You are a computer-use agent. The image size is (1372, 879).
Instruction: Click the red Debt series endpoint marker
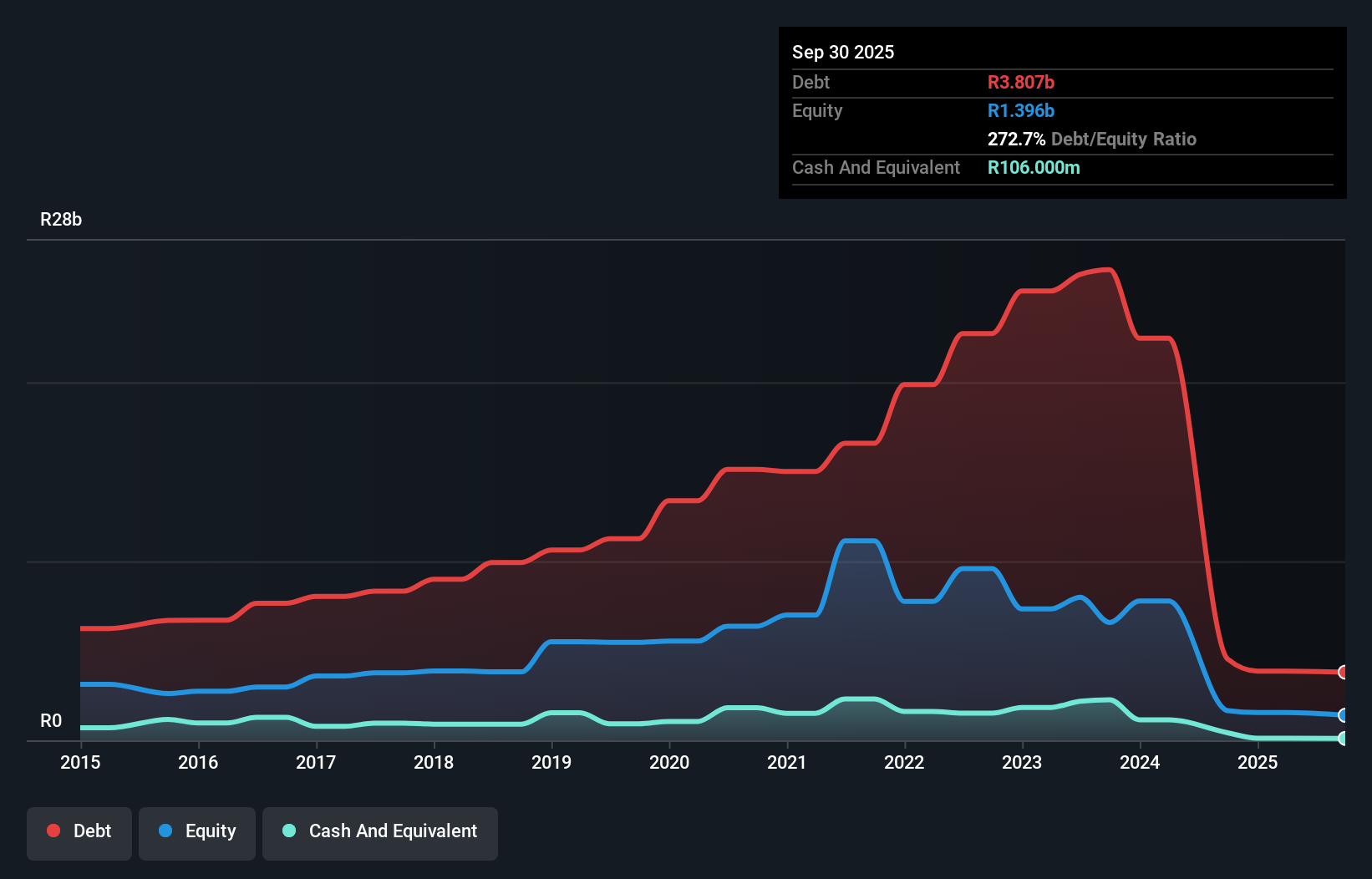tap(1344, 672)
